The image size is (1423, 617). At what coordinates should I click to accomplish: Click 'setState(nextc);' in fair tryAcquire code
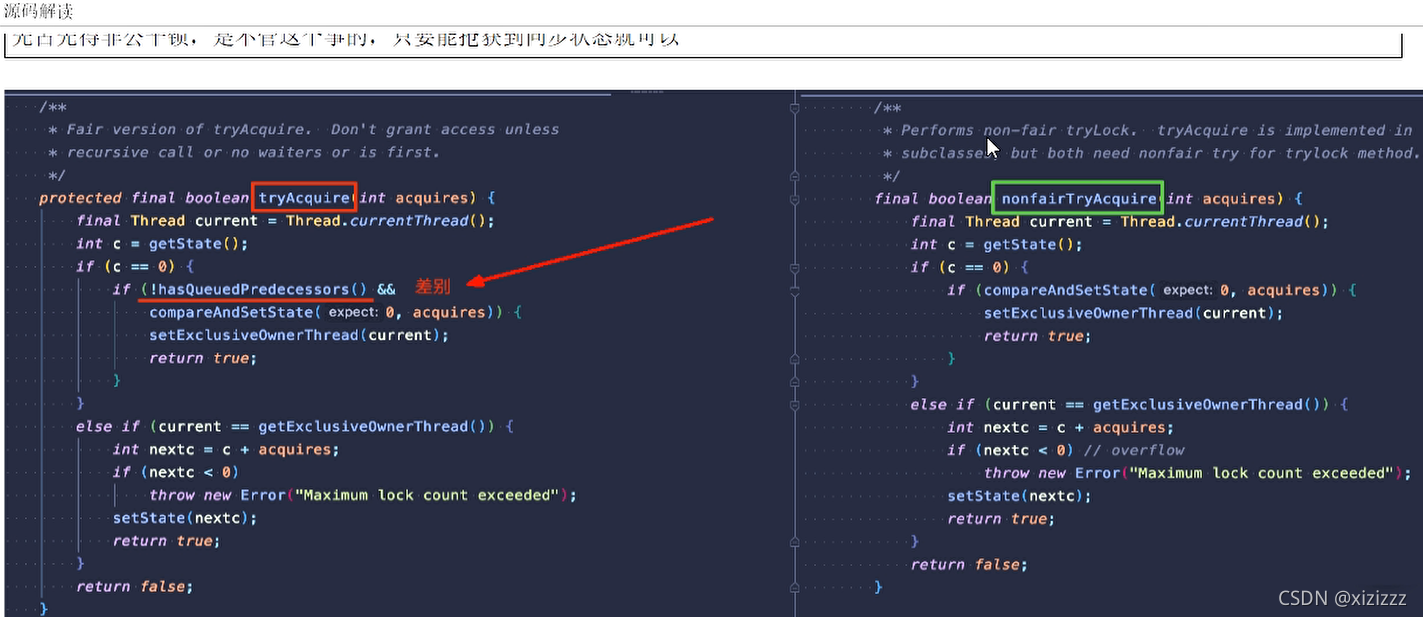pos(185,518)
